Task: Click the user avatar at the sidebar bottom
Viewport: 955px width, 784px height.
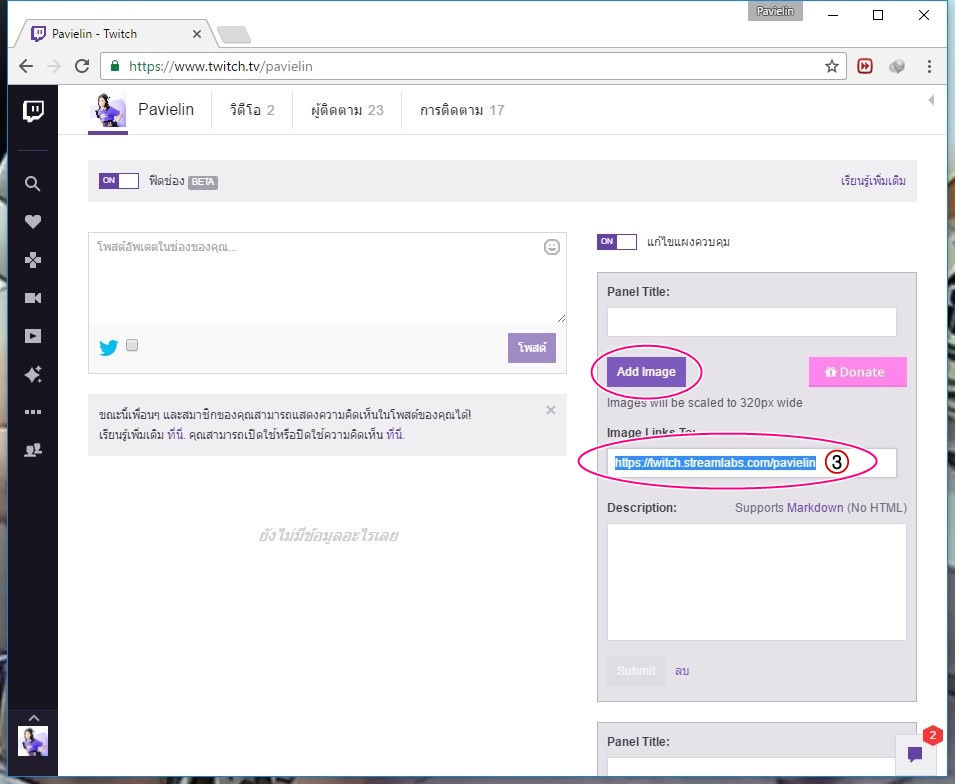Action: (x=33, y=741)
